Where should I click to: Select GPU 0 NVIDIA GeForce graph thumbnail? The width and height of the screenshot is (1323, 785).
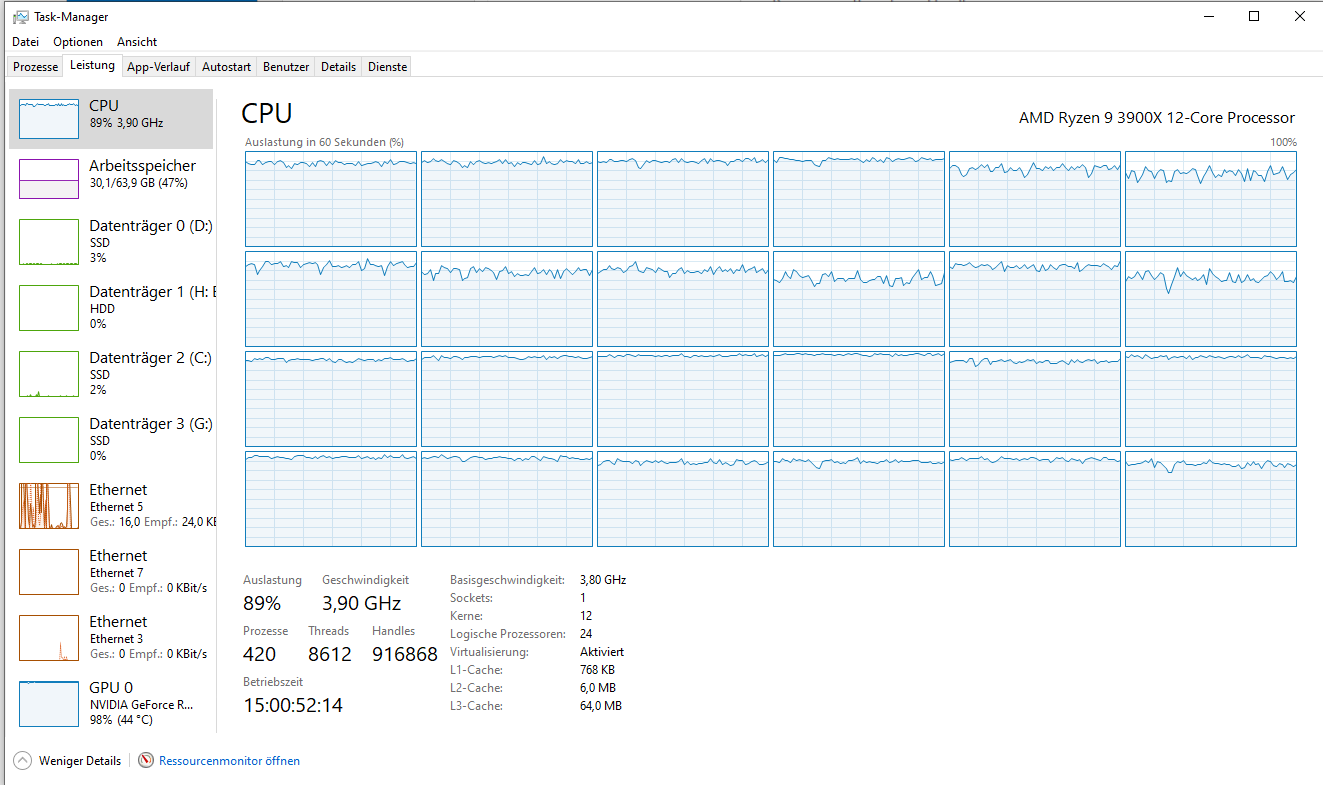click(49, 704)
